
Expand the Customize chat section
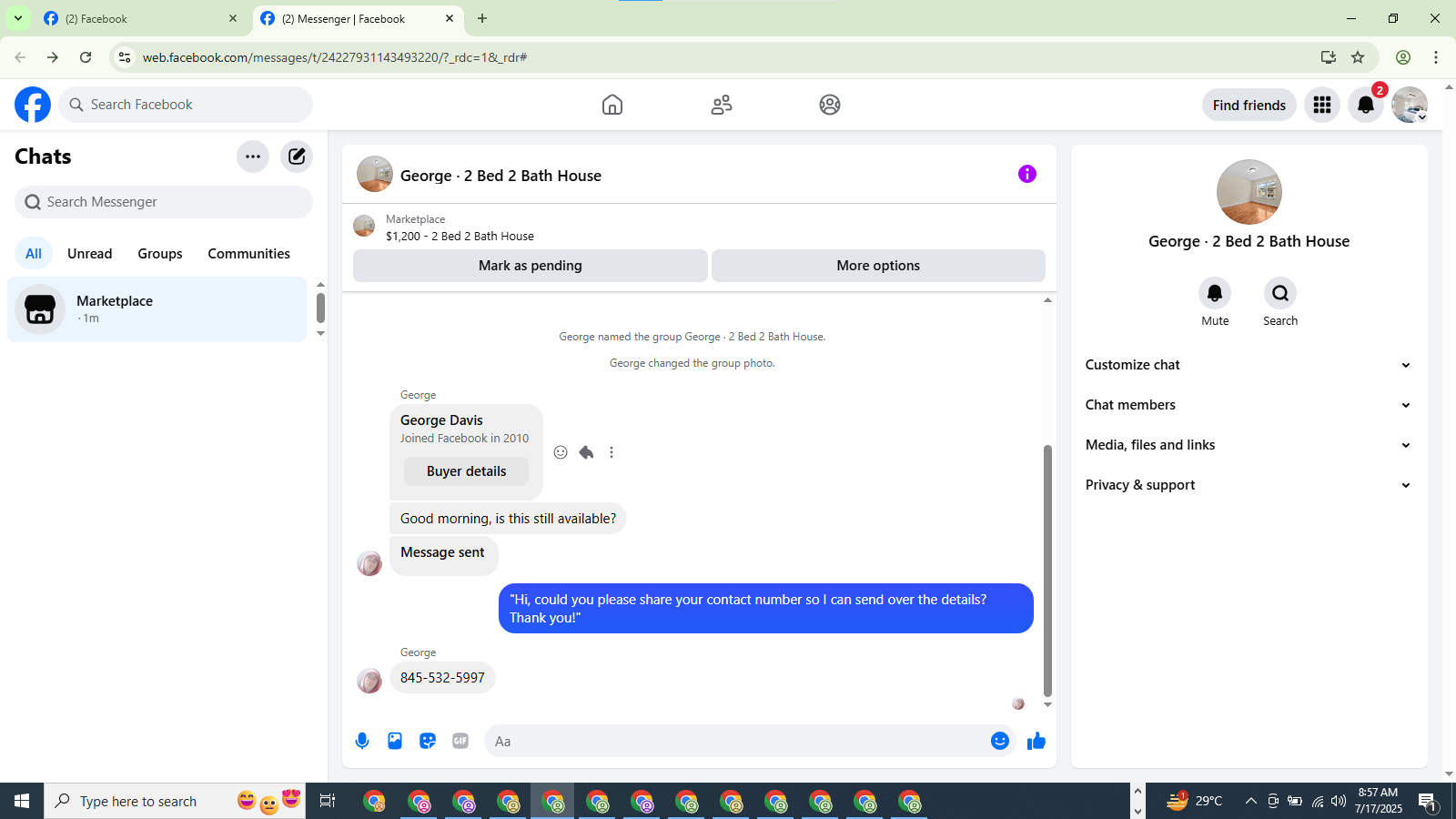pos(1249,365)
